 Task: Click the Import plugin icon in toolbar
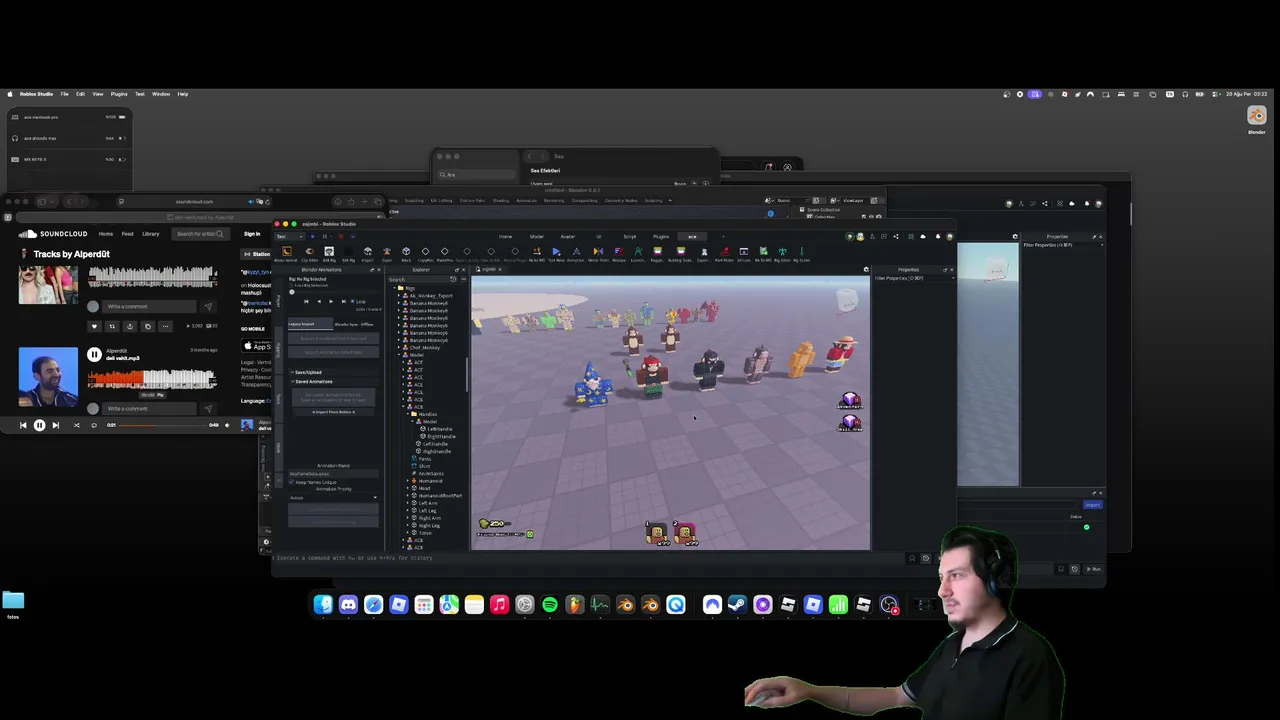(x=367, y=252)
